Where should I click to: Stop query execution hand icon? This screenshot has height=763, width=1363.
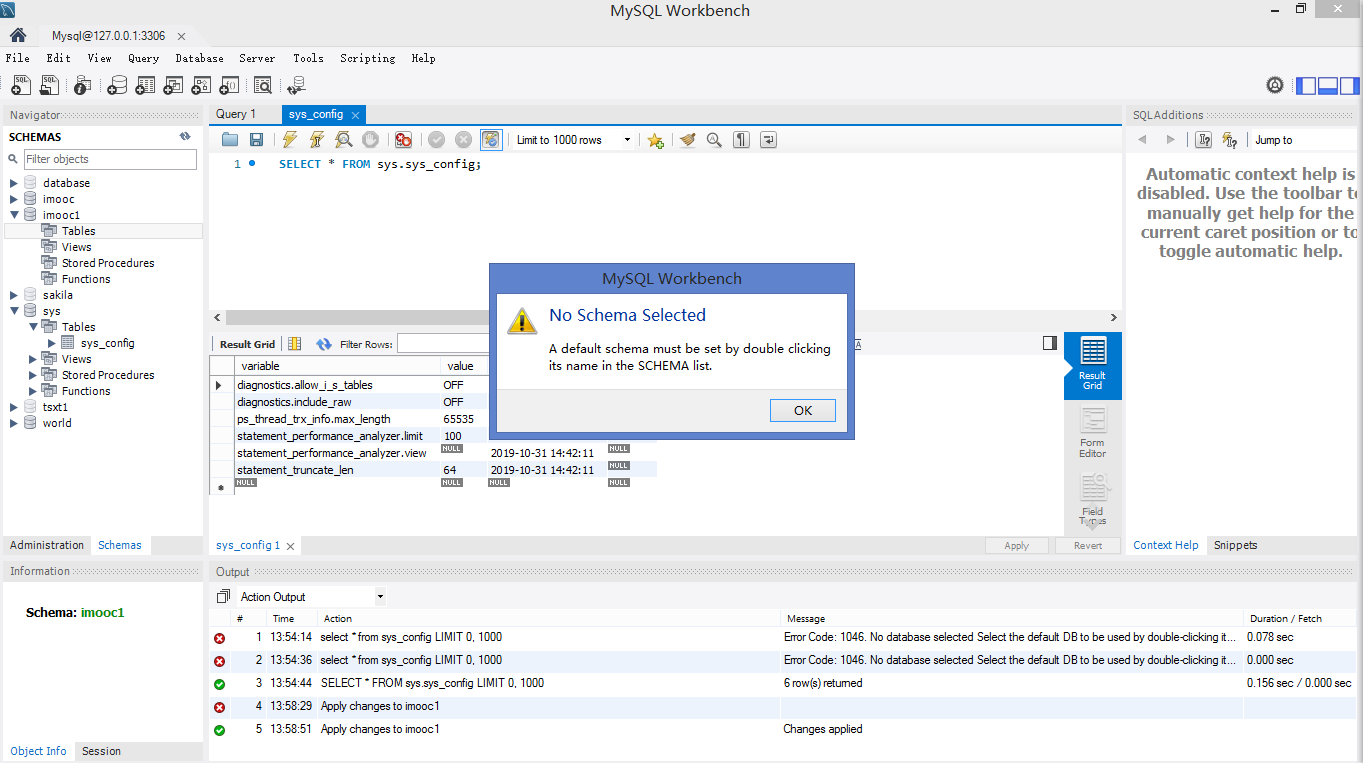coord(370,140)
